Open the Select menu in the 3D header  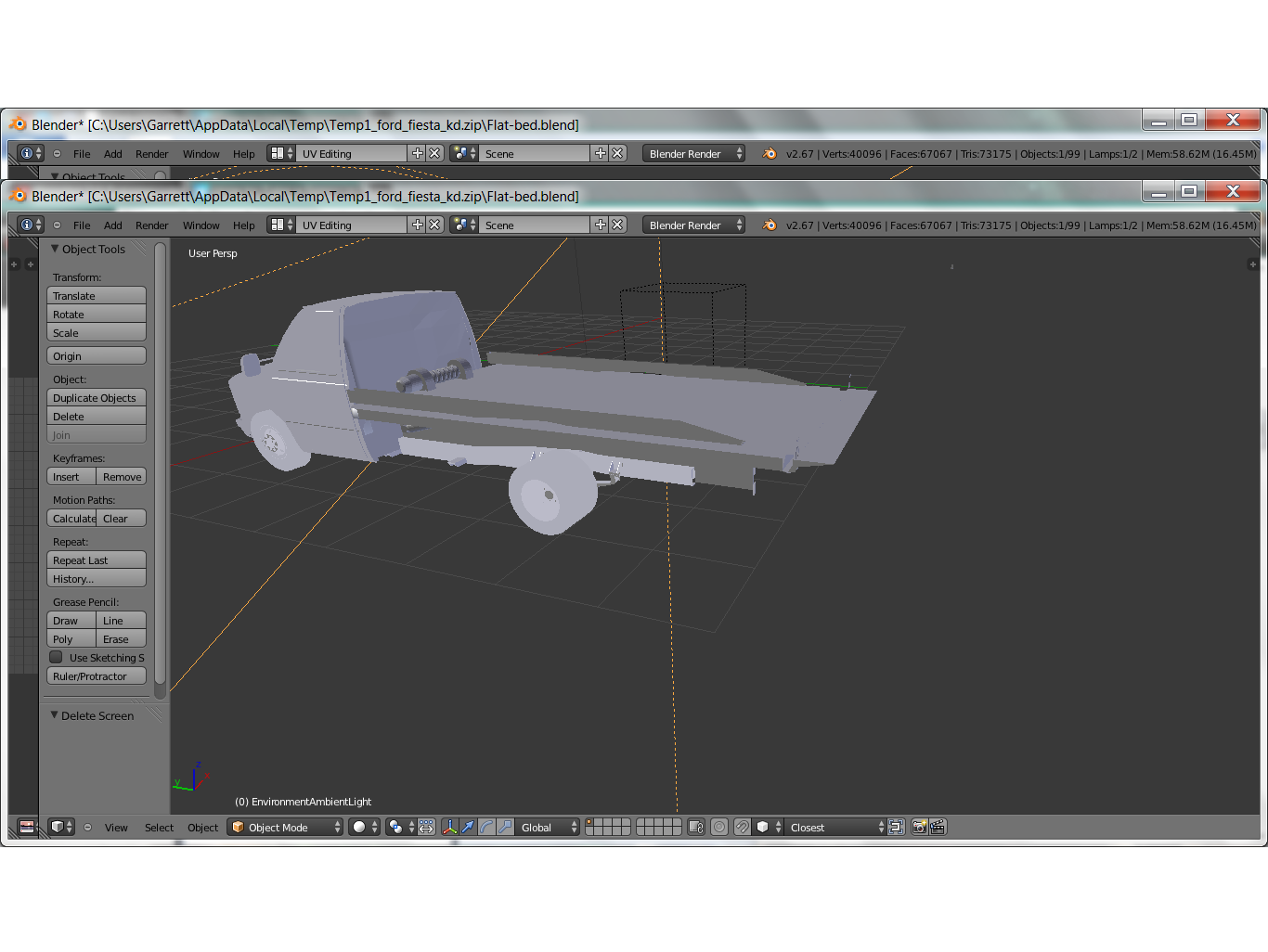click(x=159, y=828)
